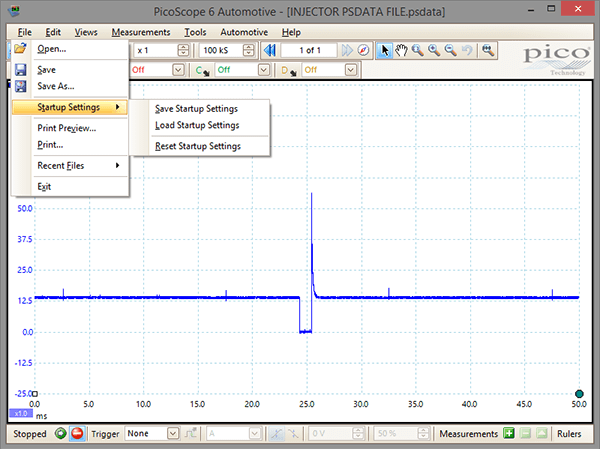
Task: Open the buffer navigator compass icon
Action: pos(364,50)
